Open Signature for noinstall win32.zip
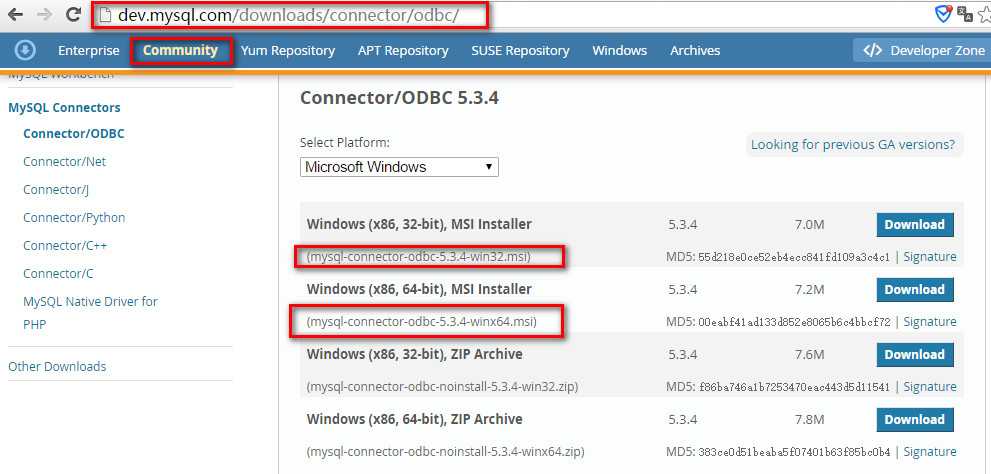The width and height of the screenshot is (991, 474). (x=930, y=387)
